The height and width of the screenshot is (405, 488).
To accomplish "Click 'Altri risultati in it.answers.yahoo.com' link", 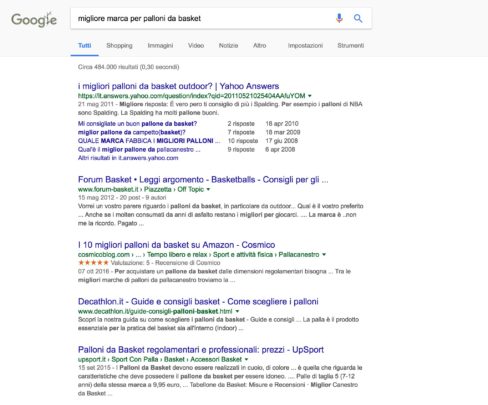I will 128,158.
